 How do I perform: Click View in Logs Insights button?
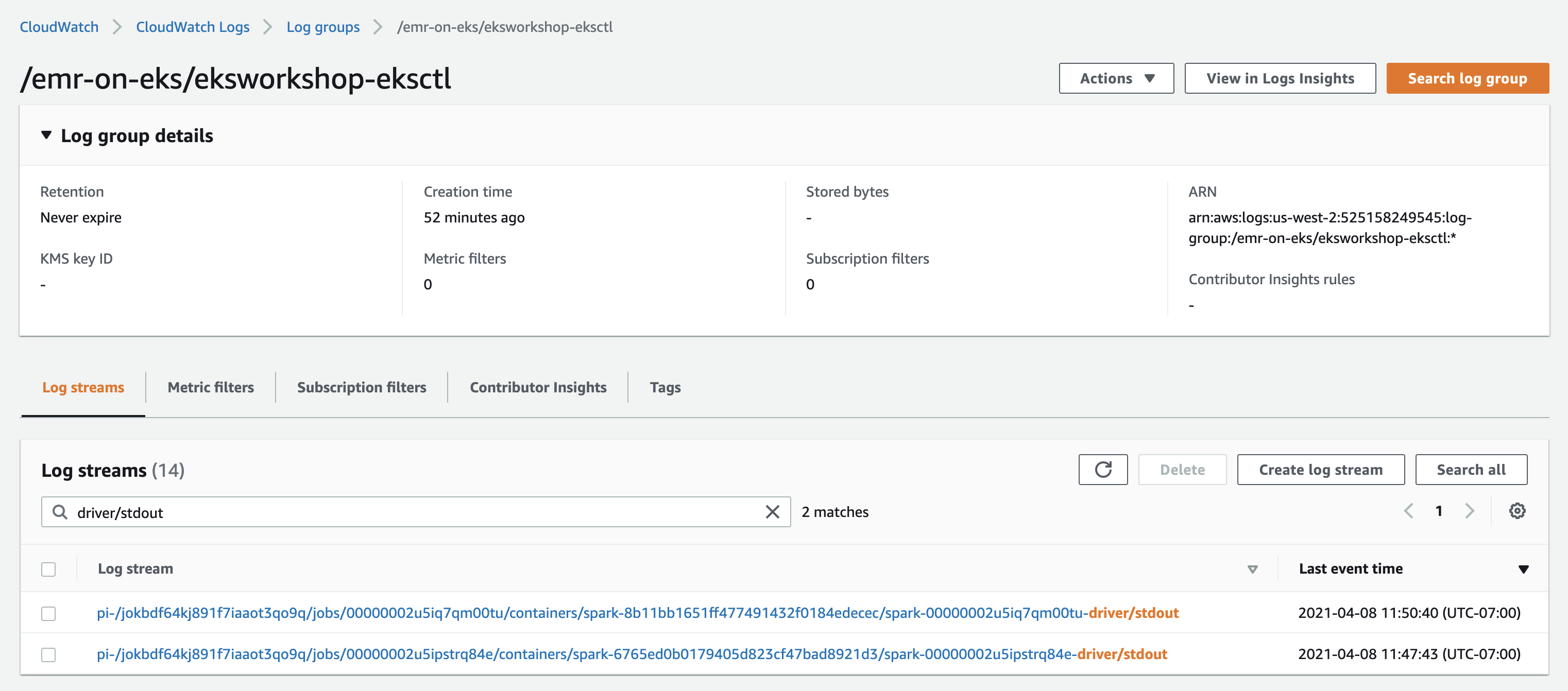coord(1280,78)
